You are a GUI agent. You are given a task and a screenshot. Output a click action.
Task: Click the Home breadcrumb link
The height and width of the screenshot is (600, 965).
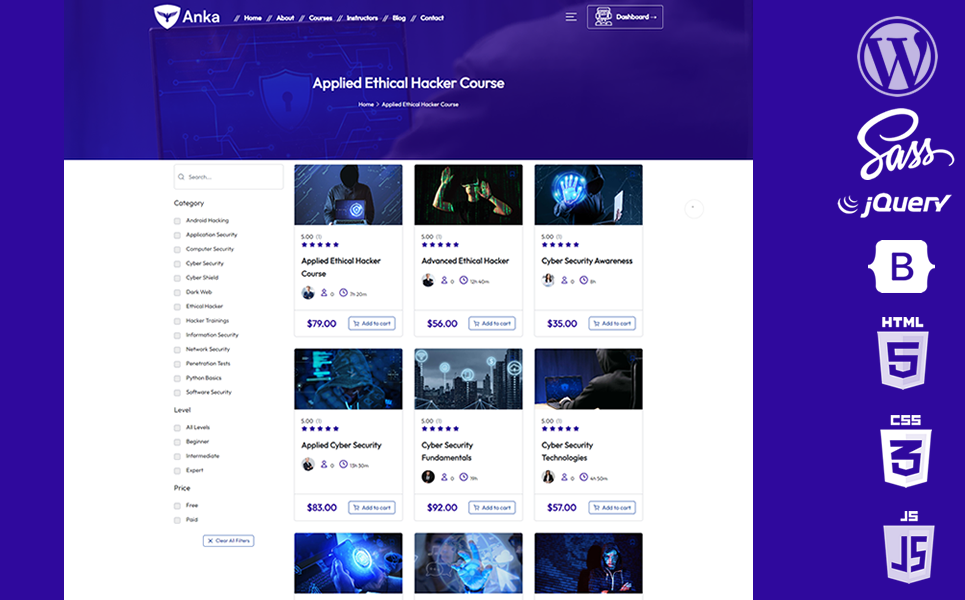click(366, 104)
